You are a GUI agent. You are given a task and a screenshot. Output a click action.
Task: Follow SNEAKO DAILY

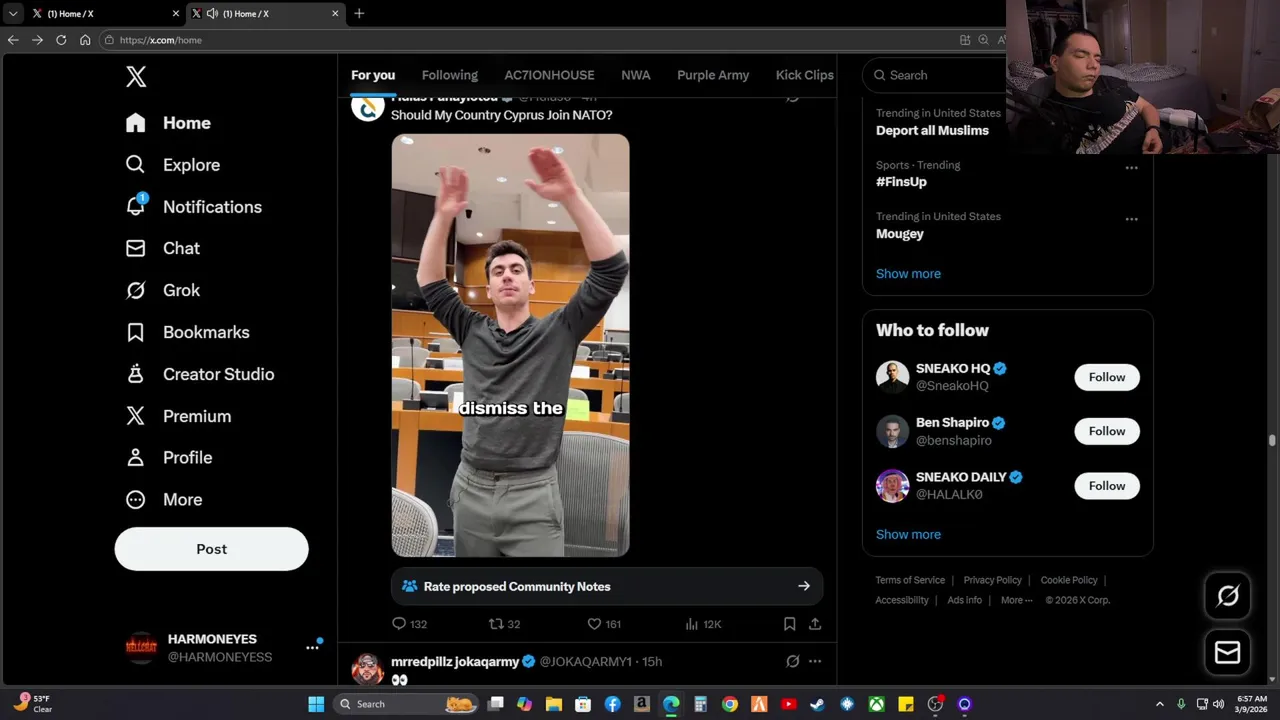(x=1107, y=486)
